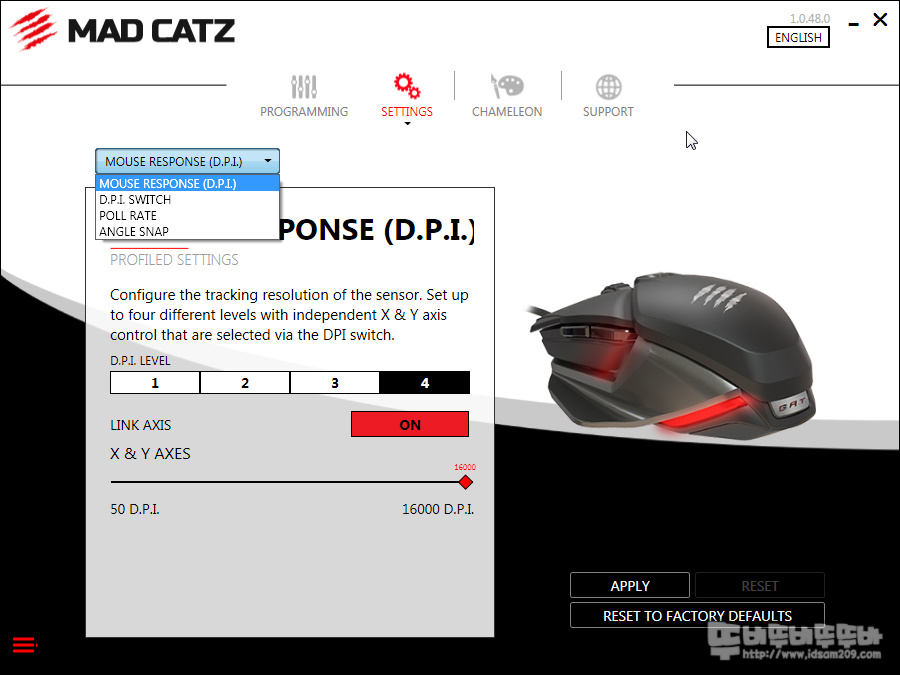This screenshot has height=675, width=900.
Task: Click the 16000 D.P.I. maximum label
Action: 438,509
